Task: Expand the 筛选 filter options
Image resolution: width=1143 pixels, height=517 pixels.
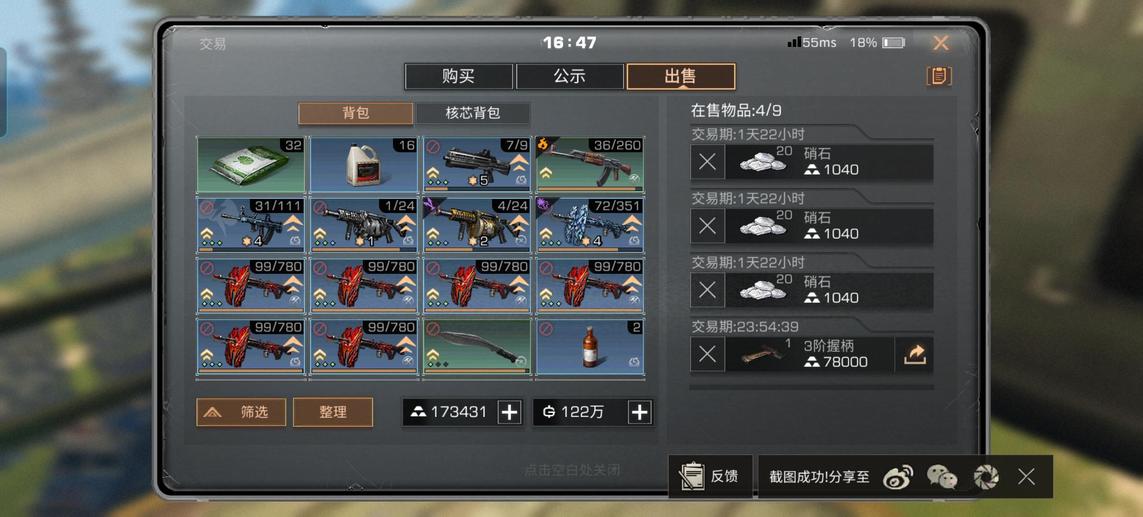Action: point(241,412)
